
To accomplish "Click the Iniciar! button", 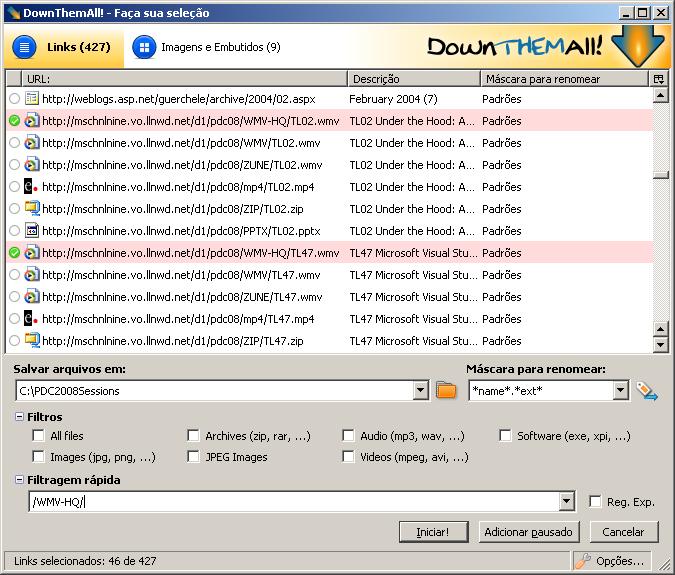I will tap(433, 532).
